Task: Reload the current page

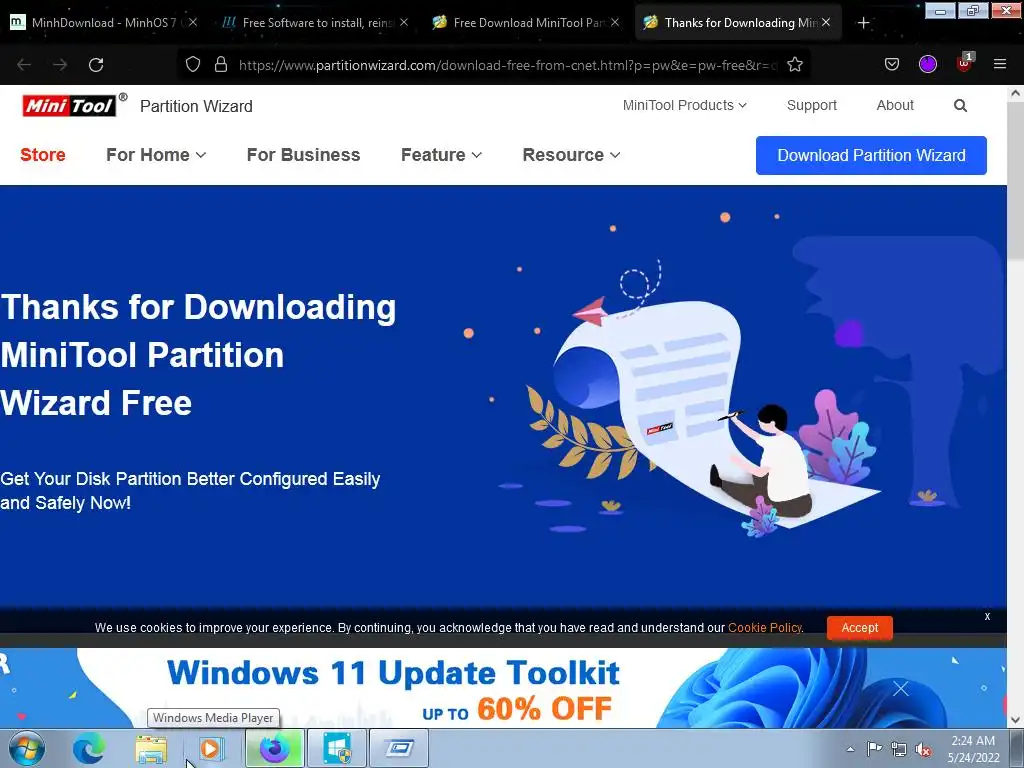Action: 96,65
